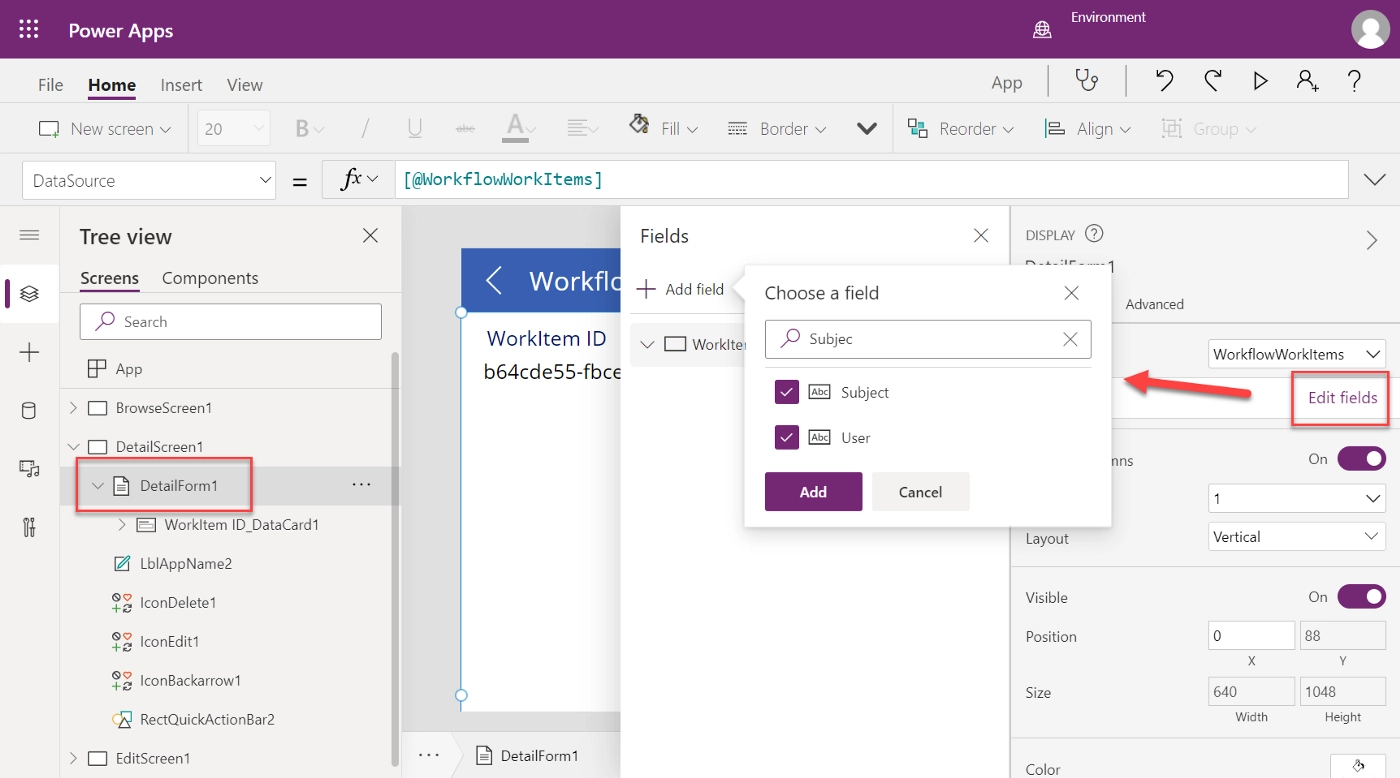1400x778 pixels.
Task: Open the font color picker
Action: tap(520, 128)
